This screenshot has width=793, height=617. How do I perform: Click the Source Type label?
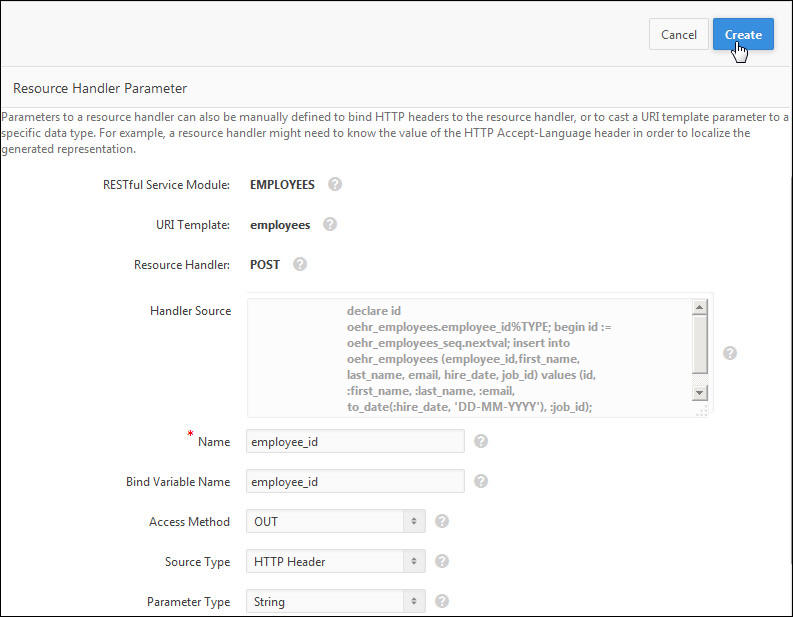click(x=197, y=562)
